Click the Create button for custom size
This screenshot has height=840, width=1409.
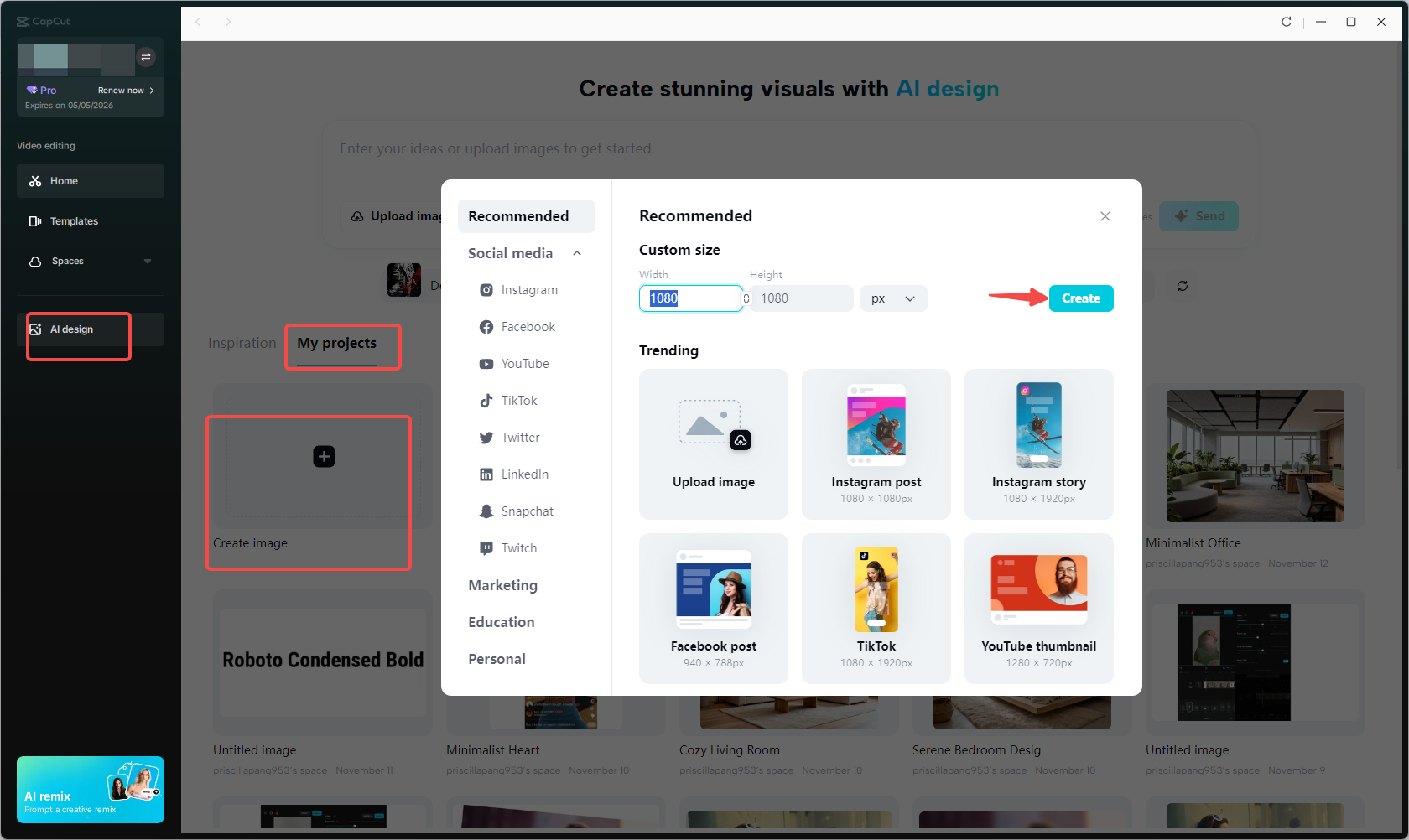pyautogui.click(x=1080, y=298)
